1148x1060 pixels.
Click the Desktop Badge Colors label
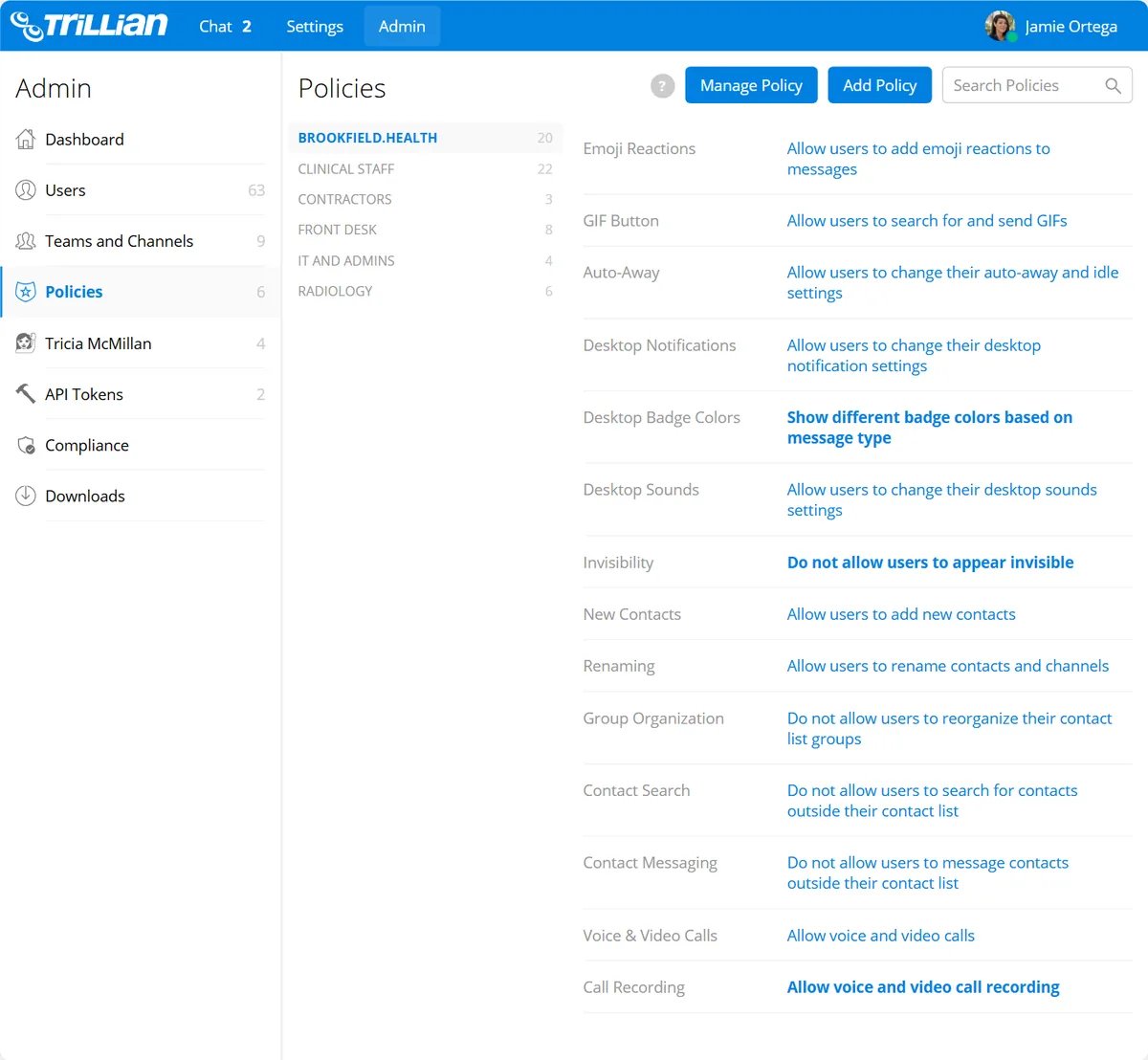tap(661, 417)
